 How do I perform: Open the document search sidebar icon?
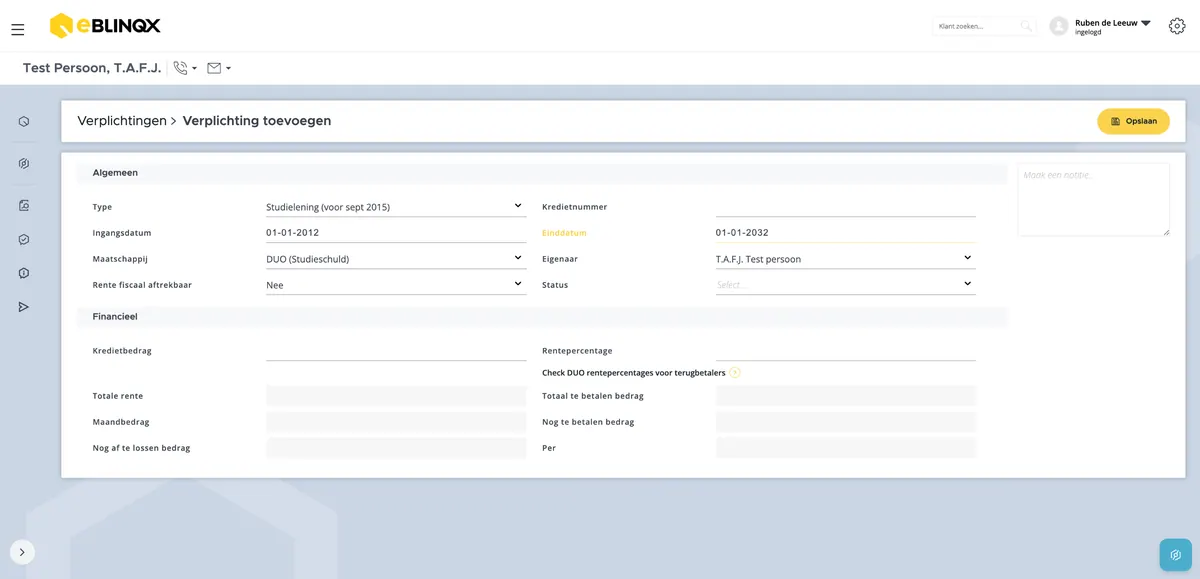24,206
